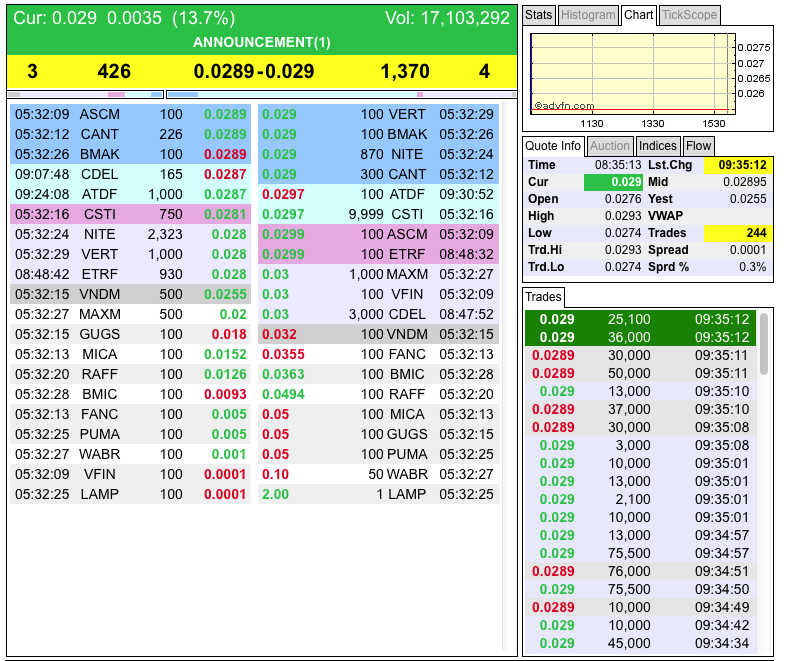Click the MAXM bid at 0.02
Image resolution: width=790 pixels, height=661 pixels.
(x=130, y=314)
